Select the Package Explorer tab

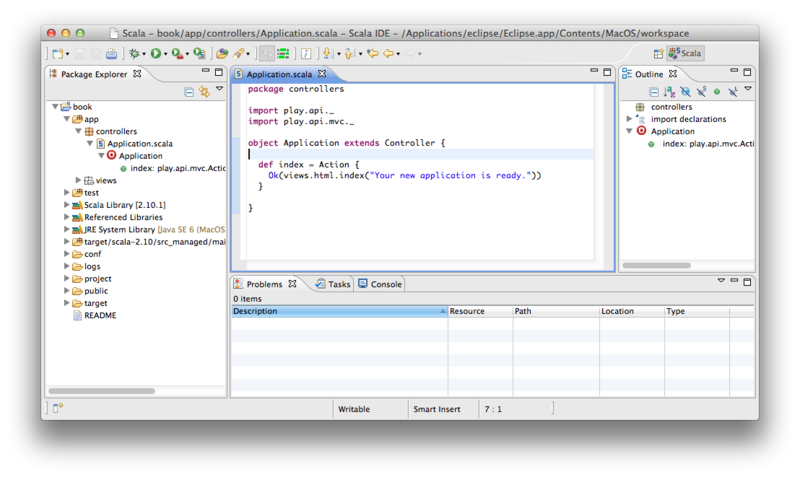[x=94, y=74]
